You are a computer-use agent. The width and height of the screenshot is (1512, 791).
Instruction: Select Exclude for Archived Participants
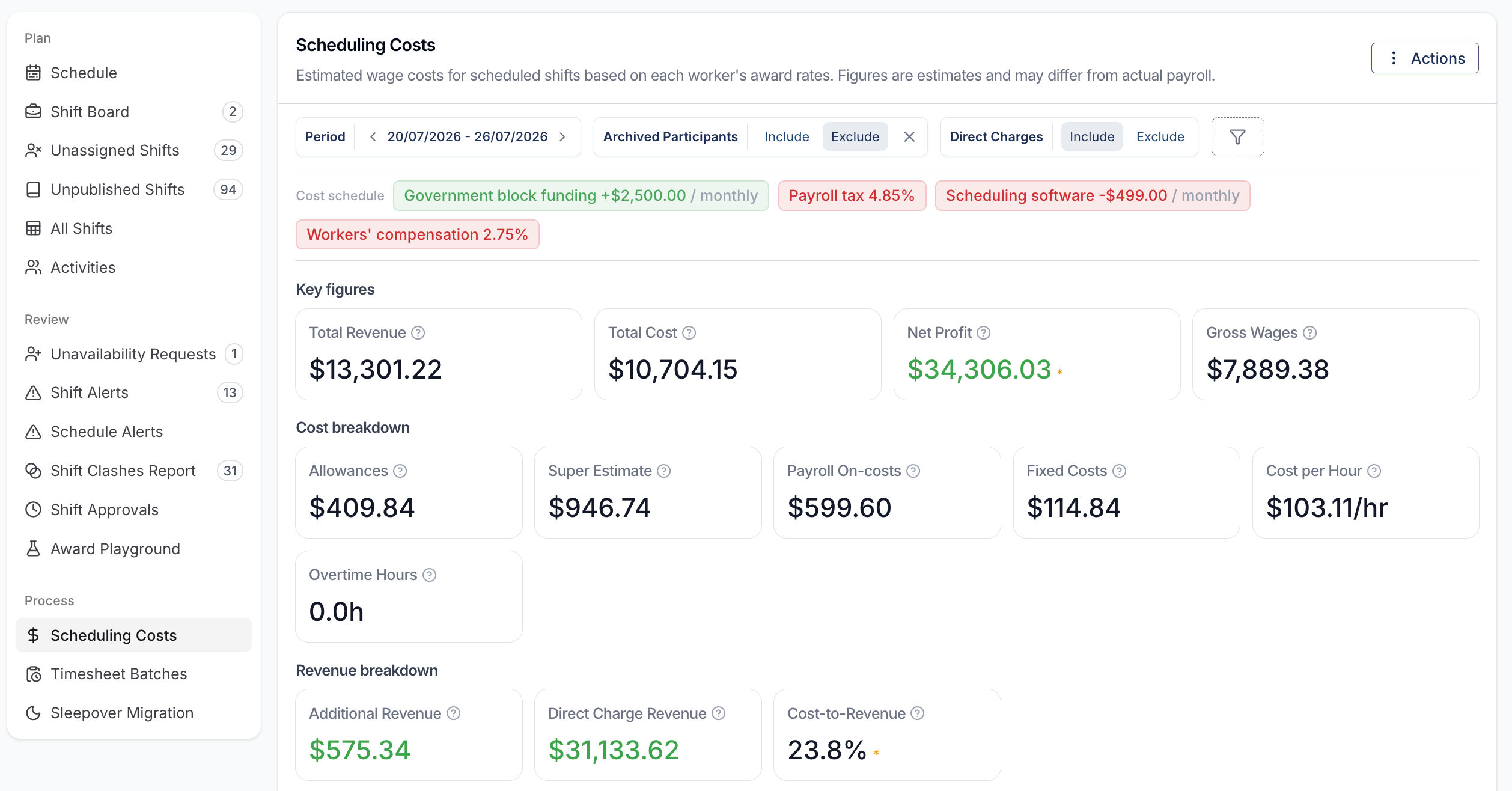coord(855,137)
